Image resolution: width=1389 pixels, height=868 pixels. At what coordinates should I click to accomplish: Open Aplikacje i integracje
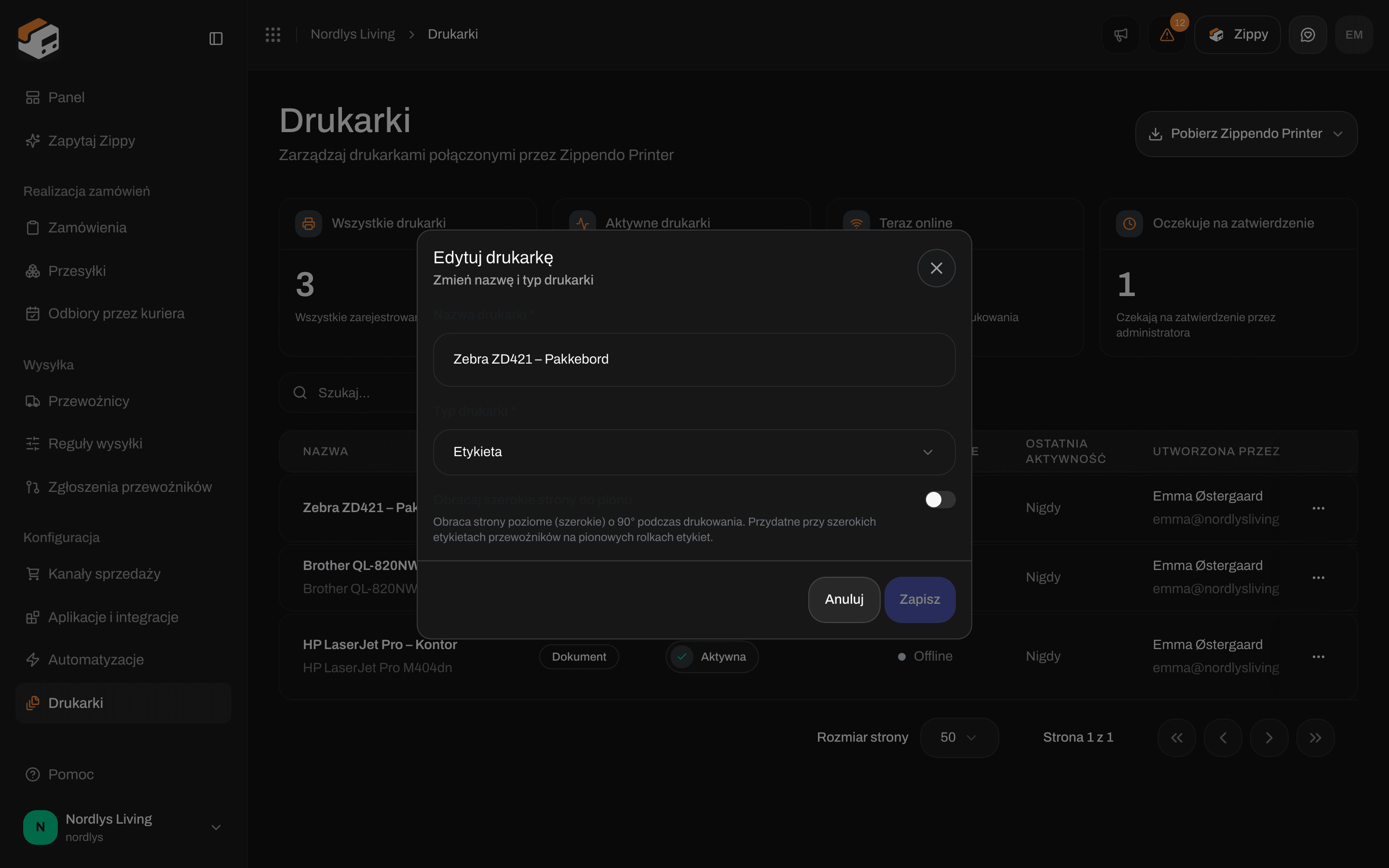click(123, 617)
